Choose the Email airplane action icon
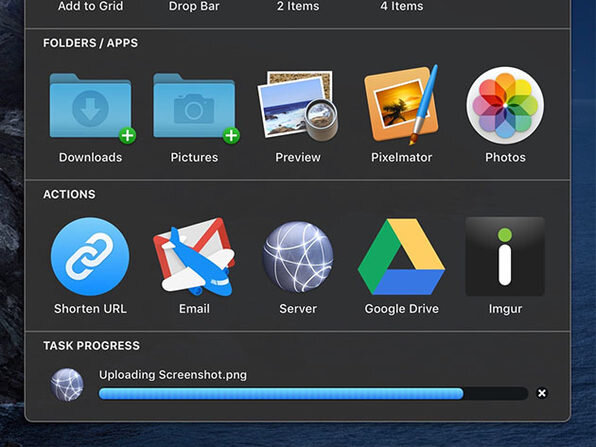 pos(194,257)
